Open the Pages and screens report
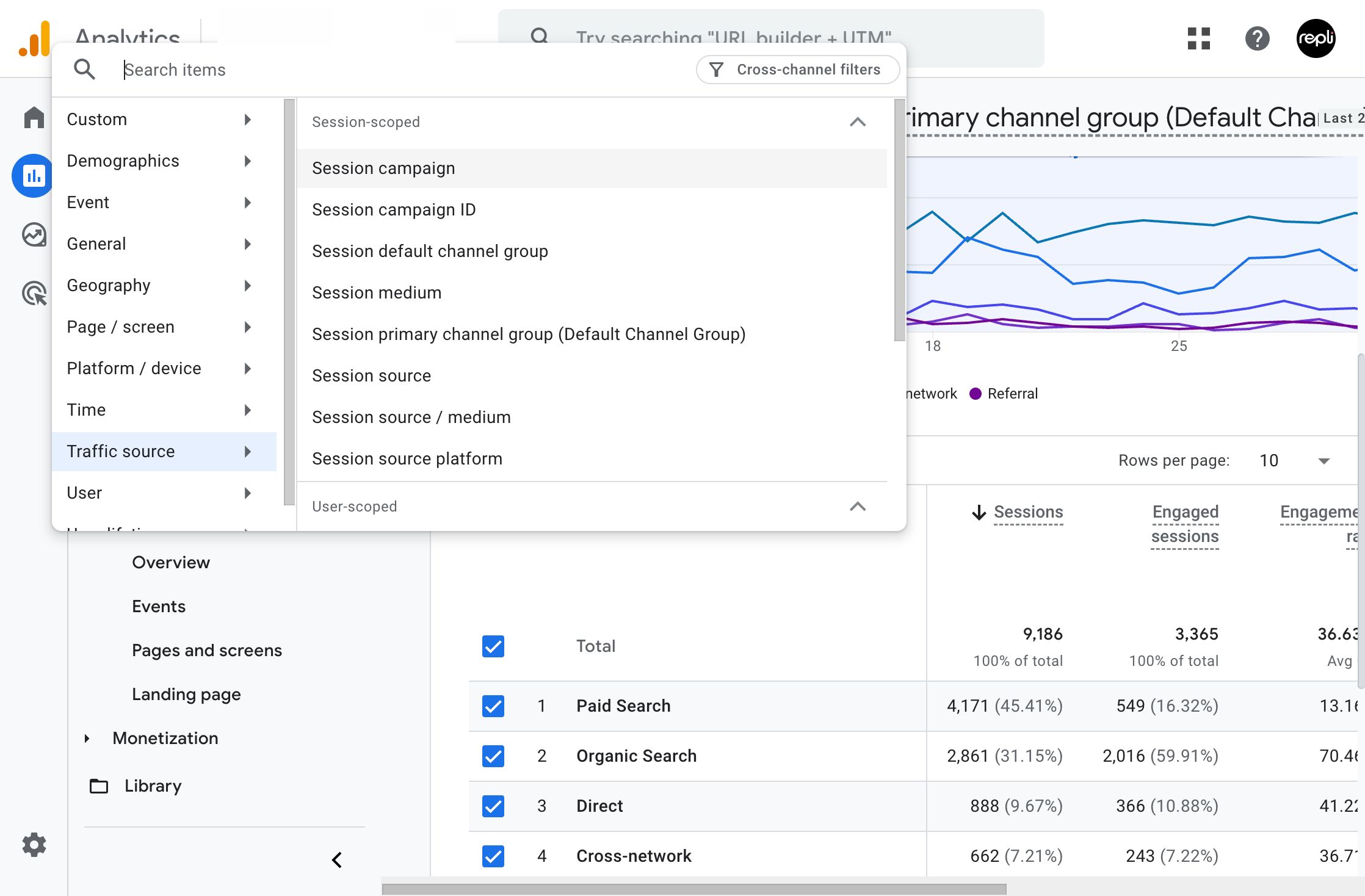This screenshot has height=896, width=1365. 207,651
